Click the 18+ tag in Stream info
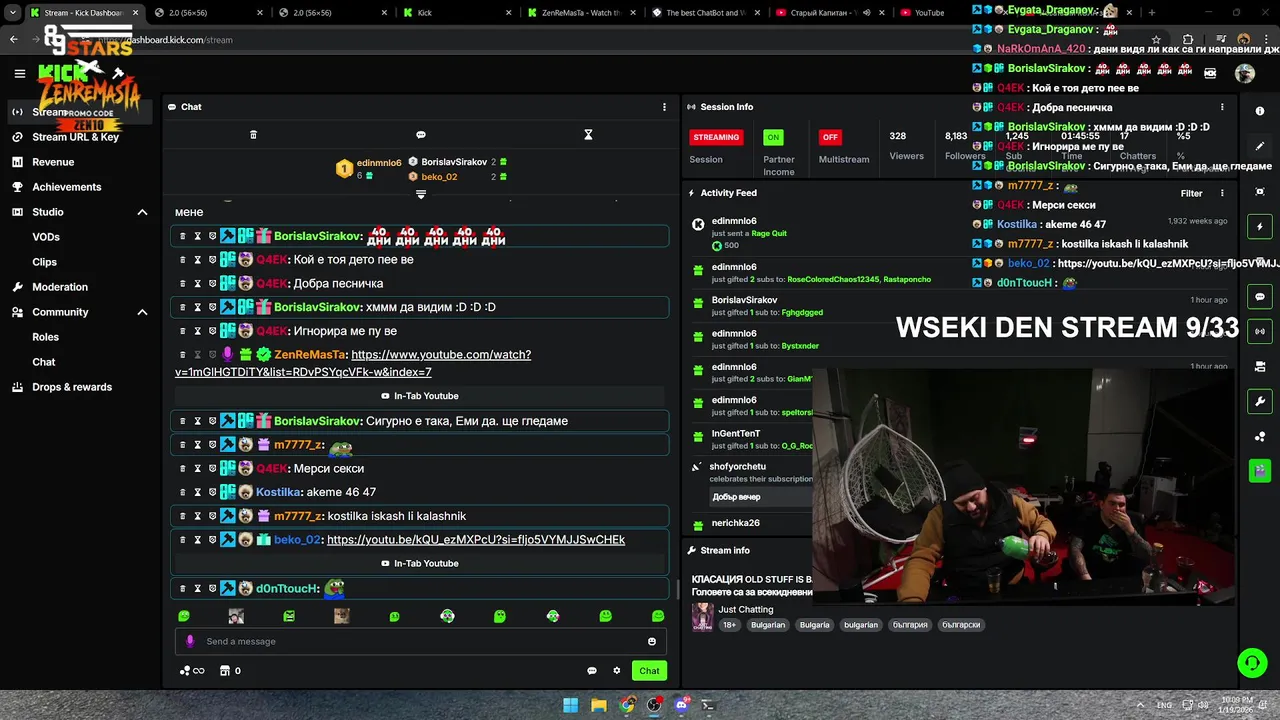 tap(730, 625)
